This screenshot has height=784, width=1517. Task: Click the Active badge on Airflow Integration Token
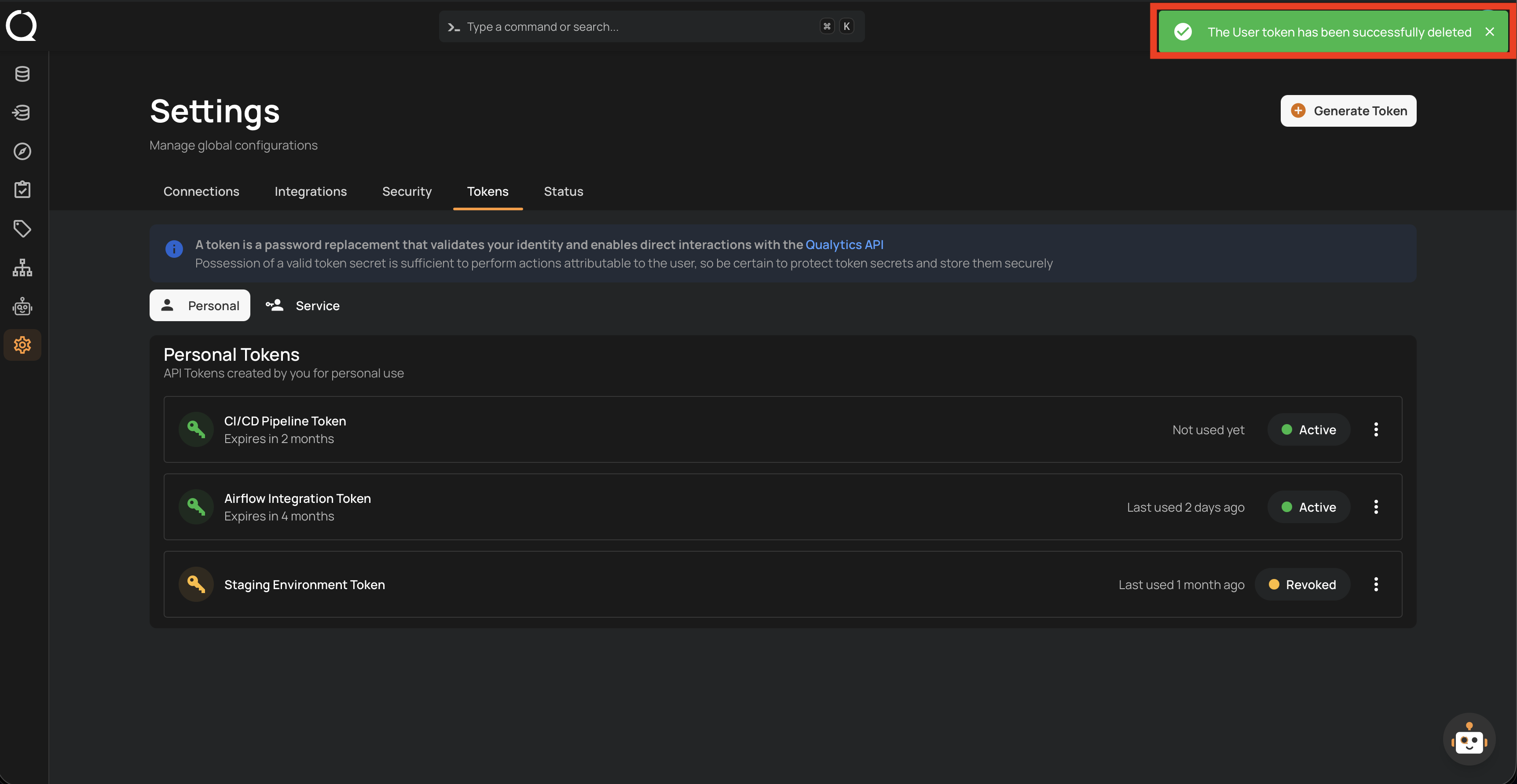(1308, 506)
